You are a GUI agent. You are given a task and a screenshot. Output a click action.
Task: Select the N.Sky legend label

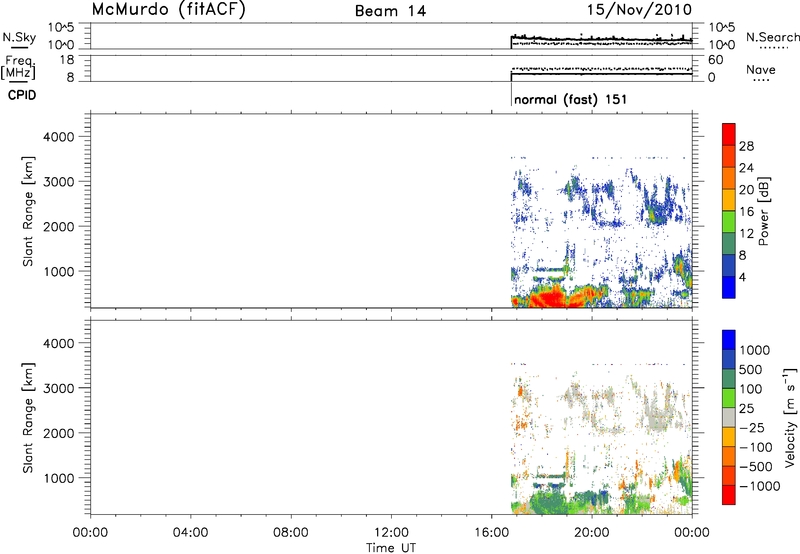tap(19, 37)
